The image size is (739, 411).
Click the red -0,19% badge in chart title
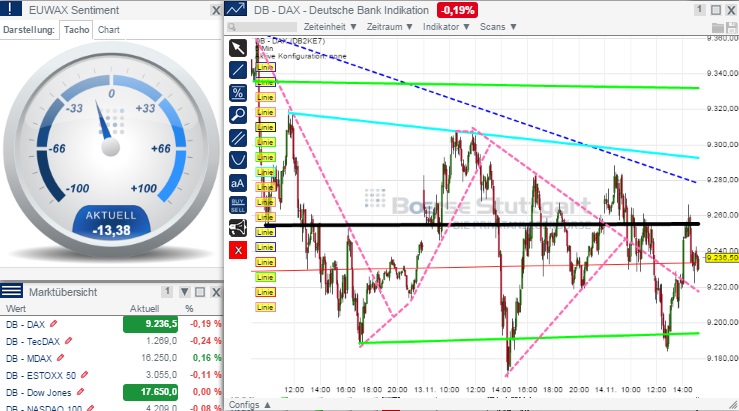point(457,10)
